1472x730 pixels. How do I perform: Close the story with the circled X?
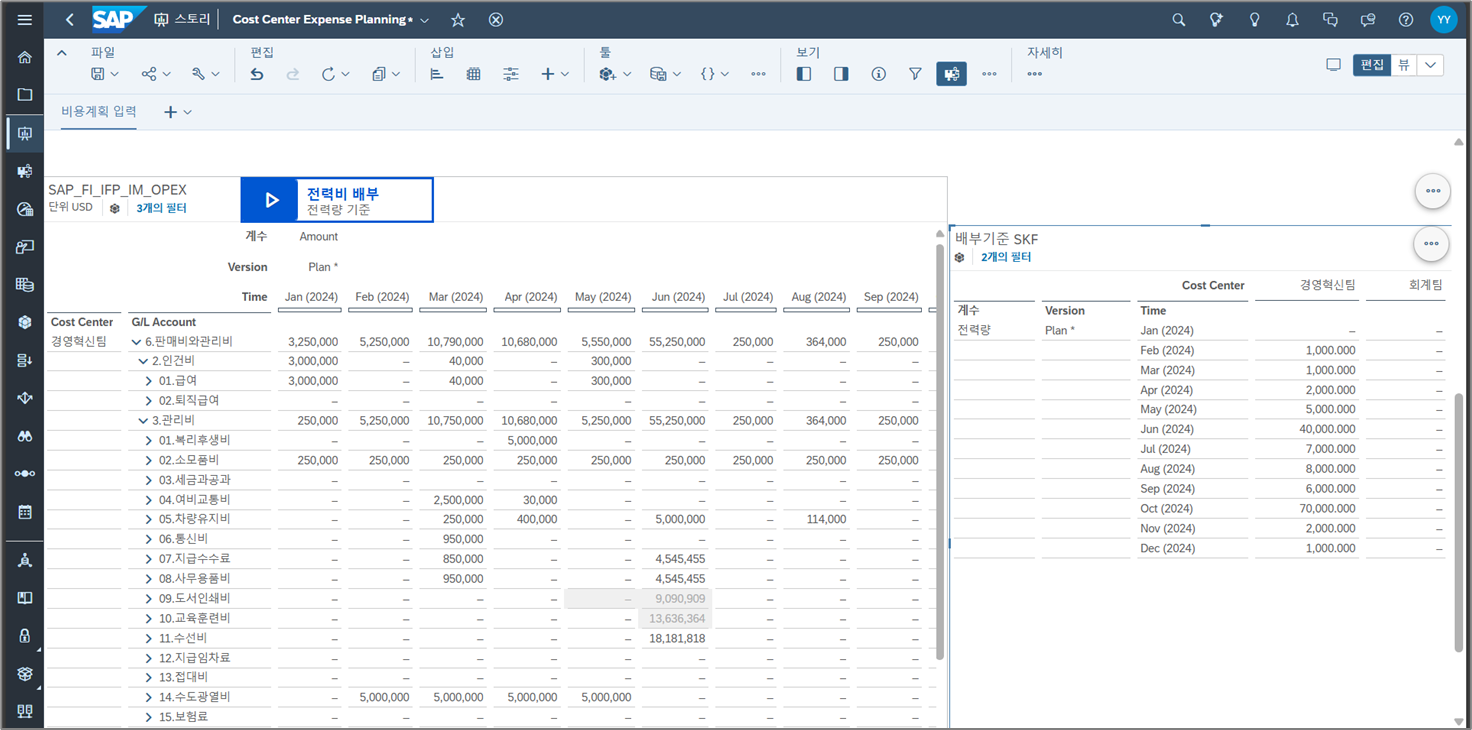[x=496, y=20]
